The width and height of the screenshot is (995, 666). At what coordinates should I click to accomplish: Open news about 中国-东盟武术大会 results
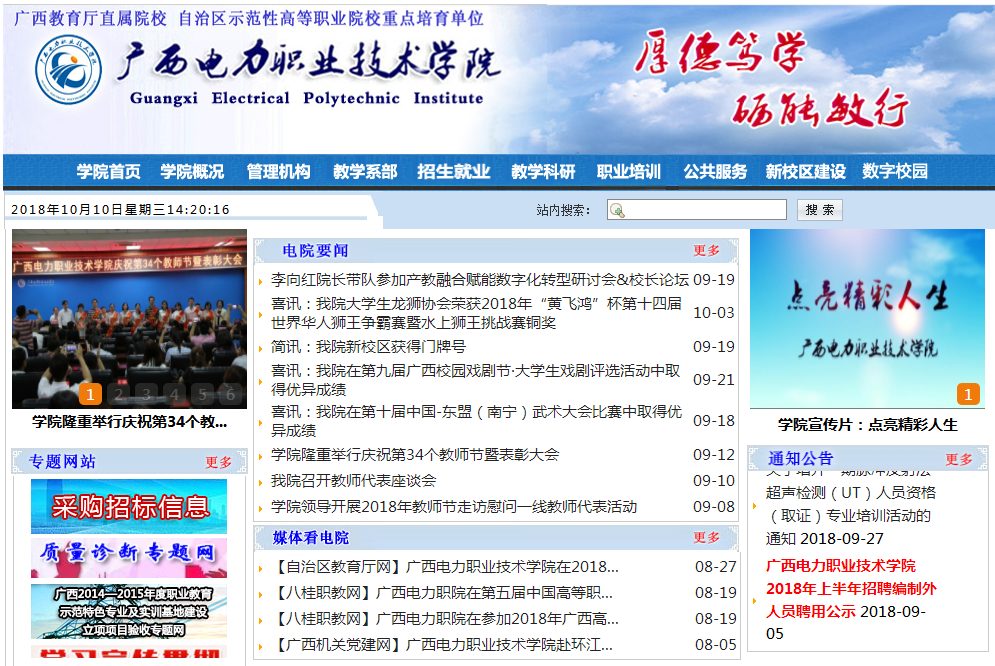pyautogui.click(x=477, y=421)
